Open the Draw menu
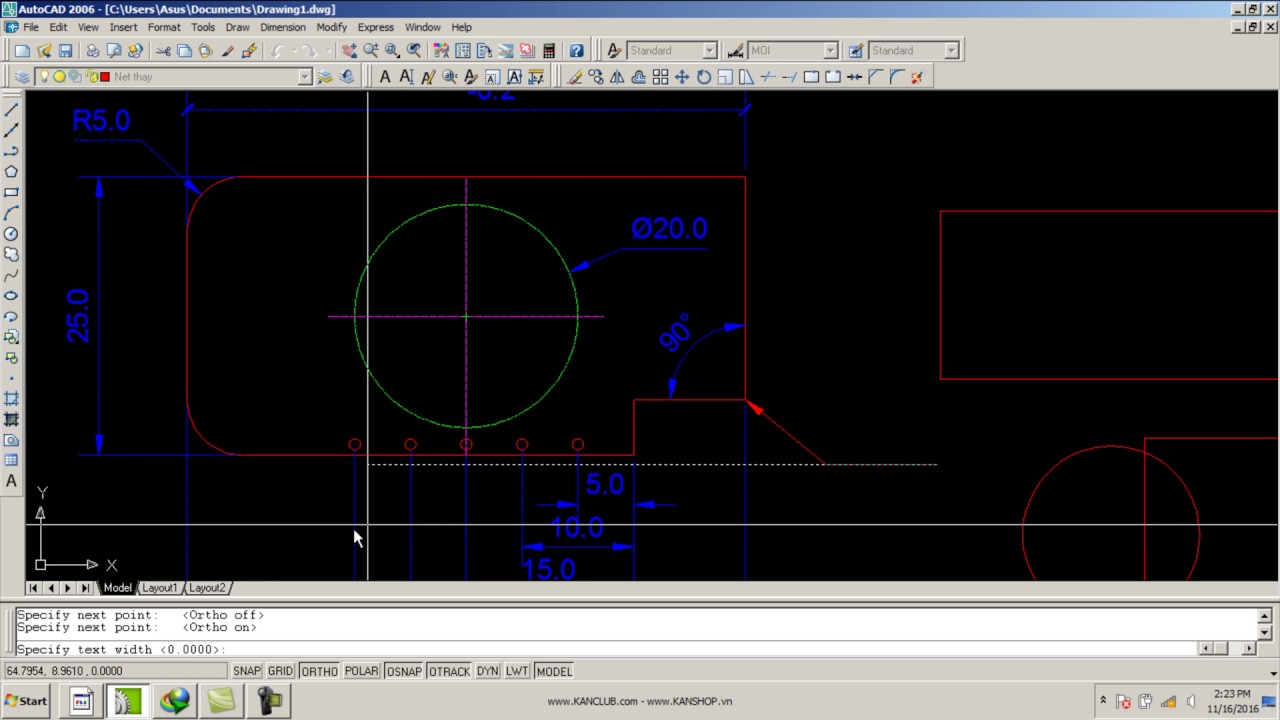 (x=237, y=27)
